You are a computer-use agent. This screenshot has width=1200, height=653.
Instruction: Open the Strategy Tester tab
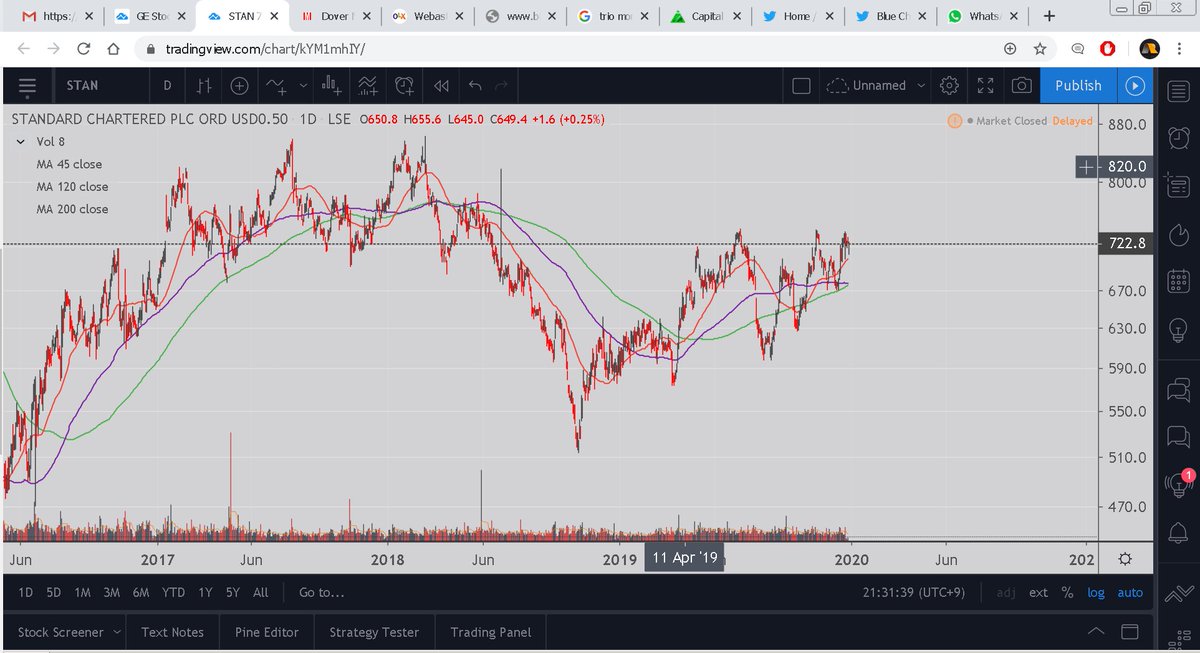[x=374, y=632]
